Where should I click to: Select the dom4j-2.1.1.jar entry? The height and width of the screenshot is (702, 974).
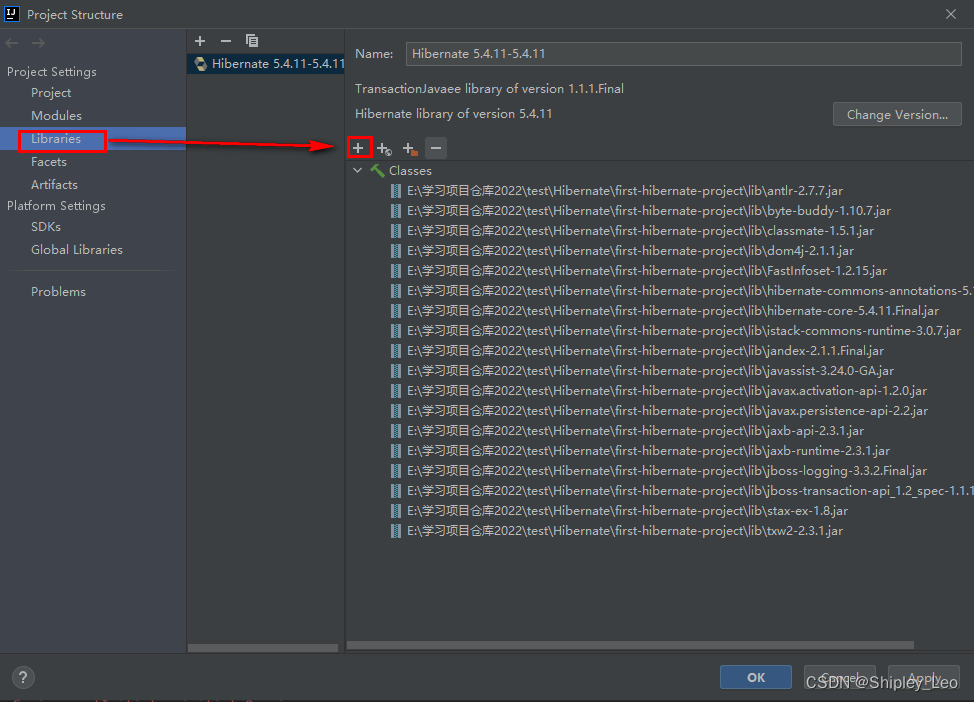click(630, 251)
